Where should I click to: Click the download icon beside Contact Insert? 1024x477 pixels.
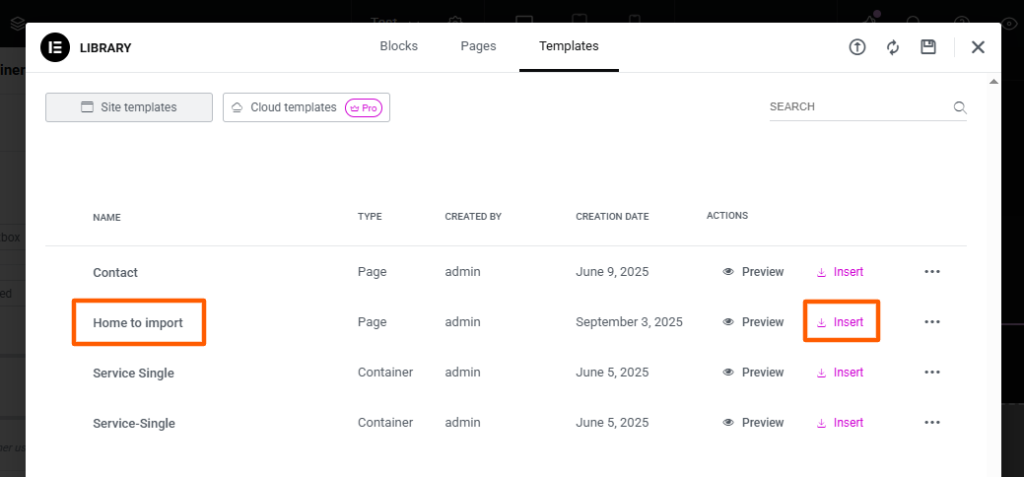822,272
